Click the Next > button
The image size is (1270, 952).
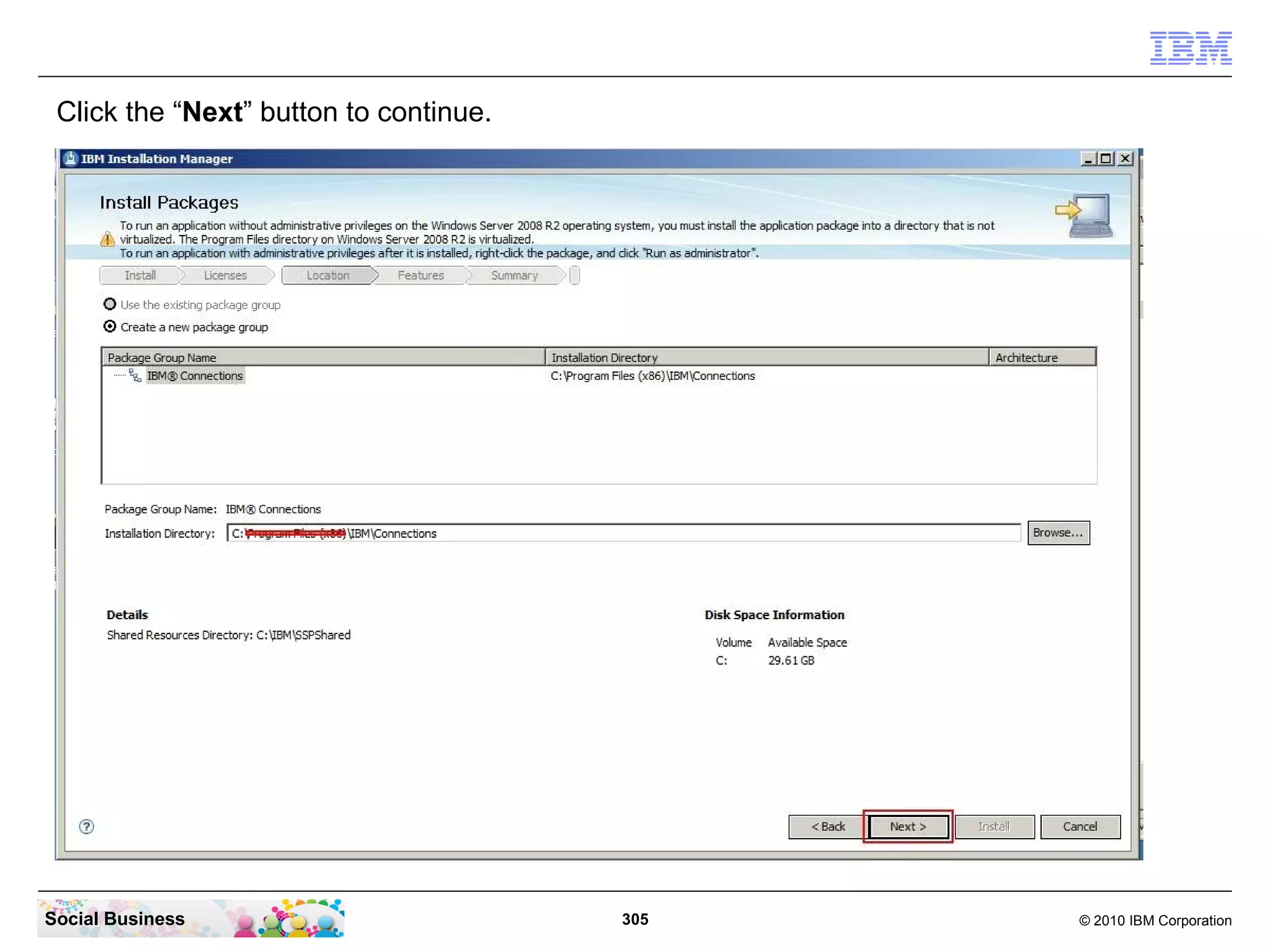point(908,826)
